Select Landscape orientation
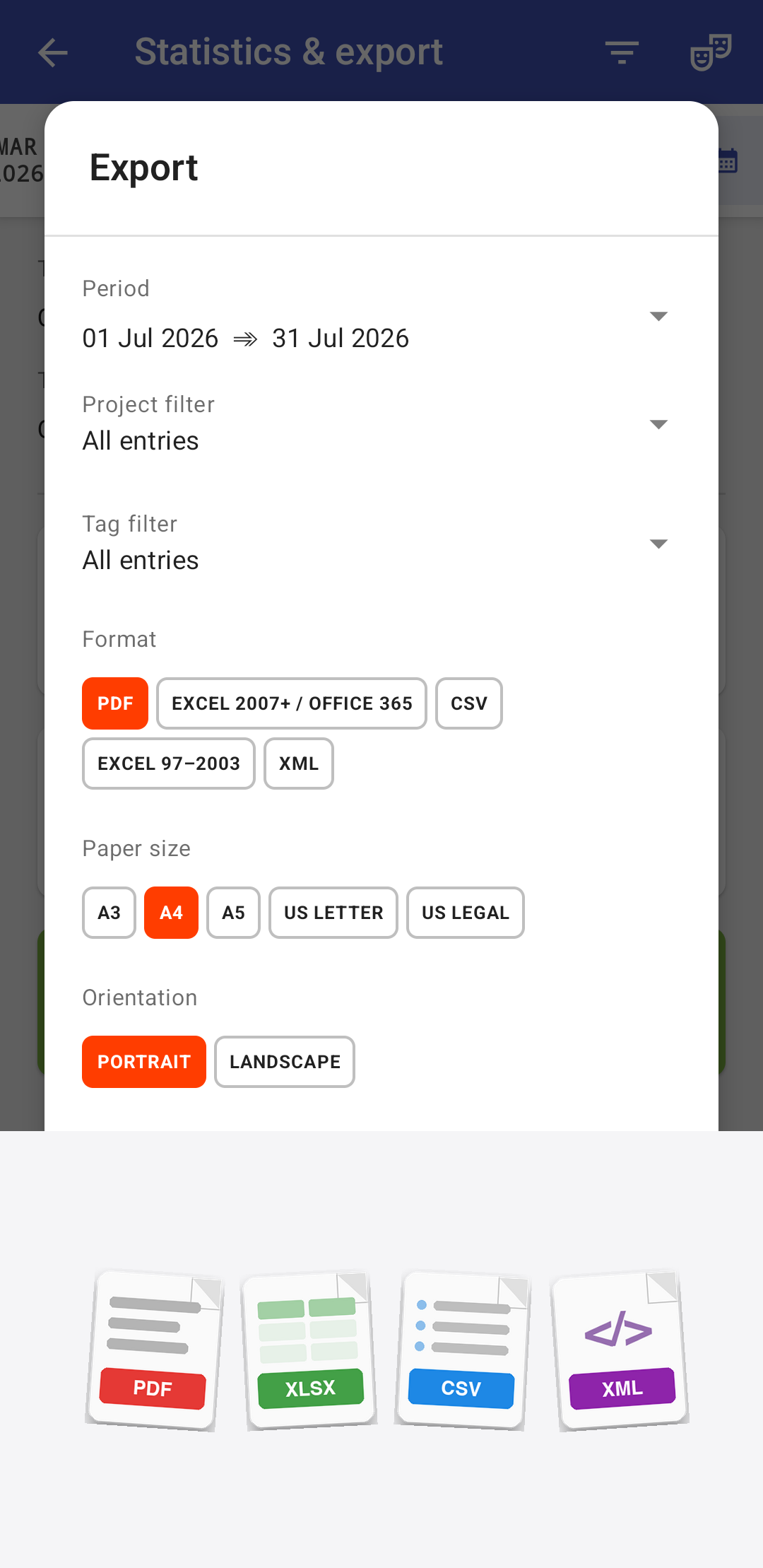 (285, 1062)
